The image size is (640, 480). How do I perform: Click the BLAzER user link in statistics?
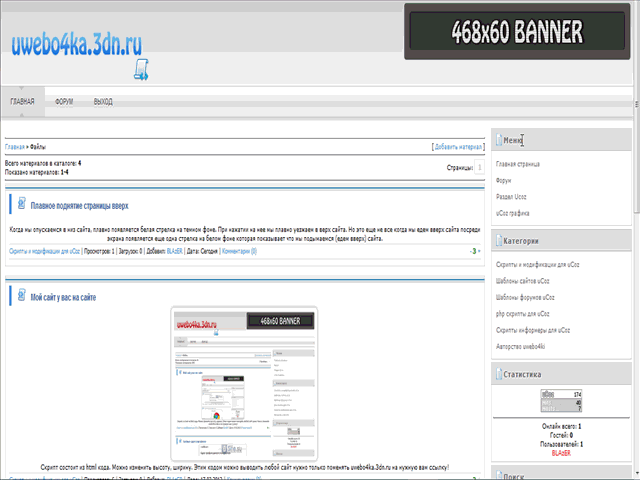(x=561, y=452)
